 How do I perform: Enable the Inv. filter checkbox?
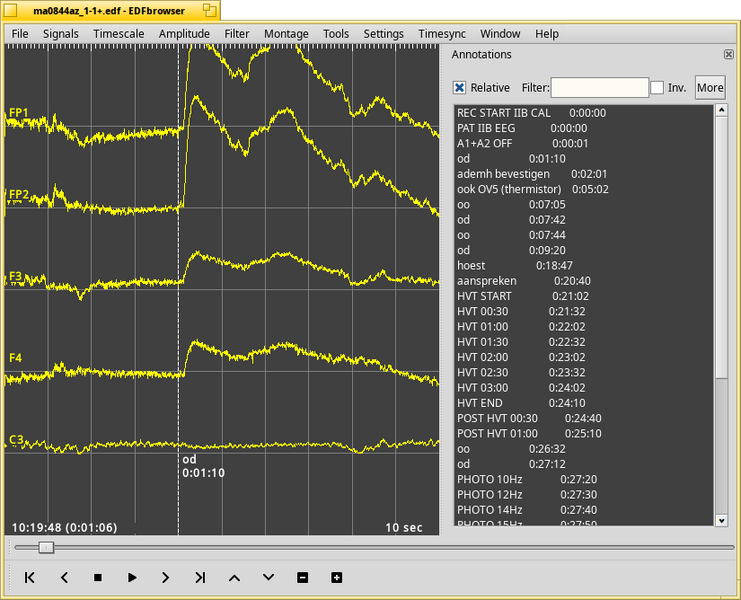(x=657, y=87)
